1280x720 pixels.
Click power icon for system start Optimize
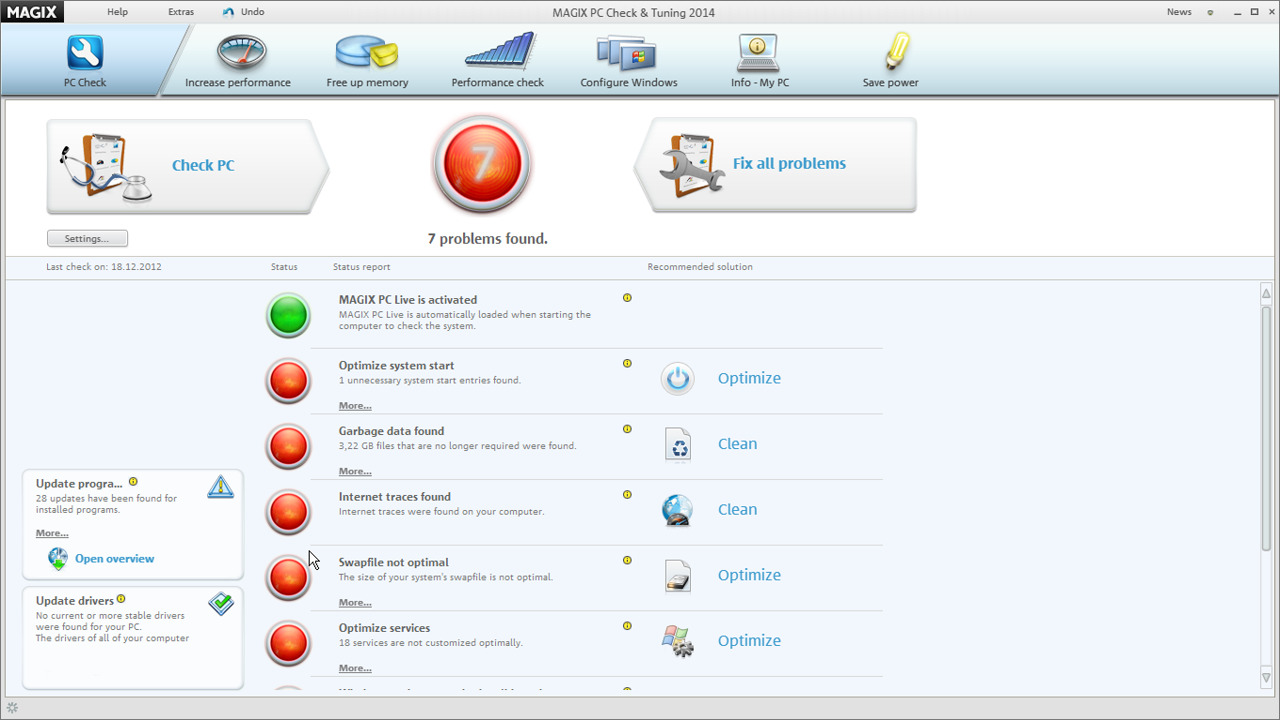click(677, 378)
